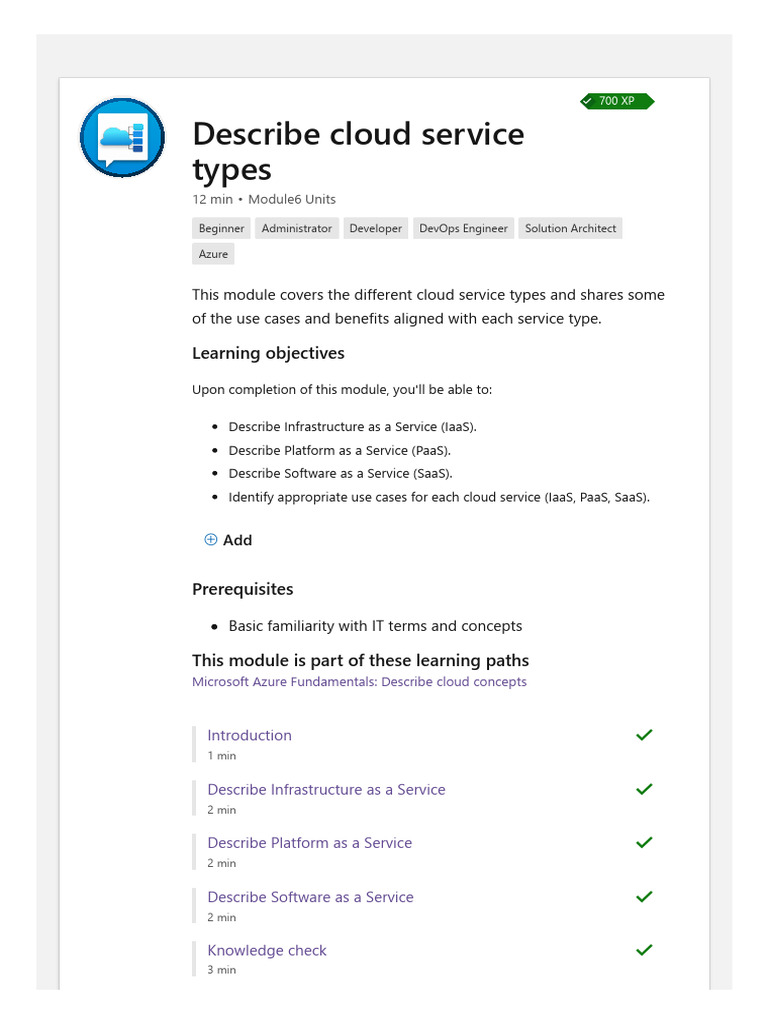Viewport: 768px width, 1024px height.
Task: Select the DevOps Engineer tag
Action: click(x=463, y=228)
